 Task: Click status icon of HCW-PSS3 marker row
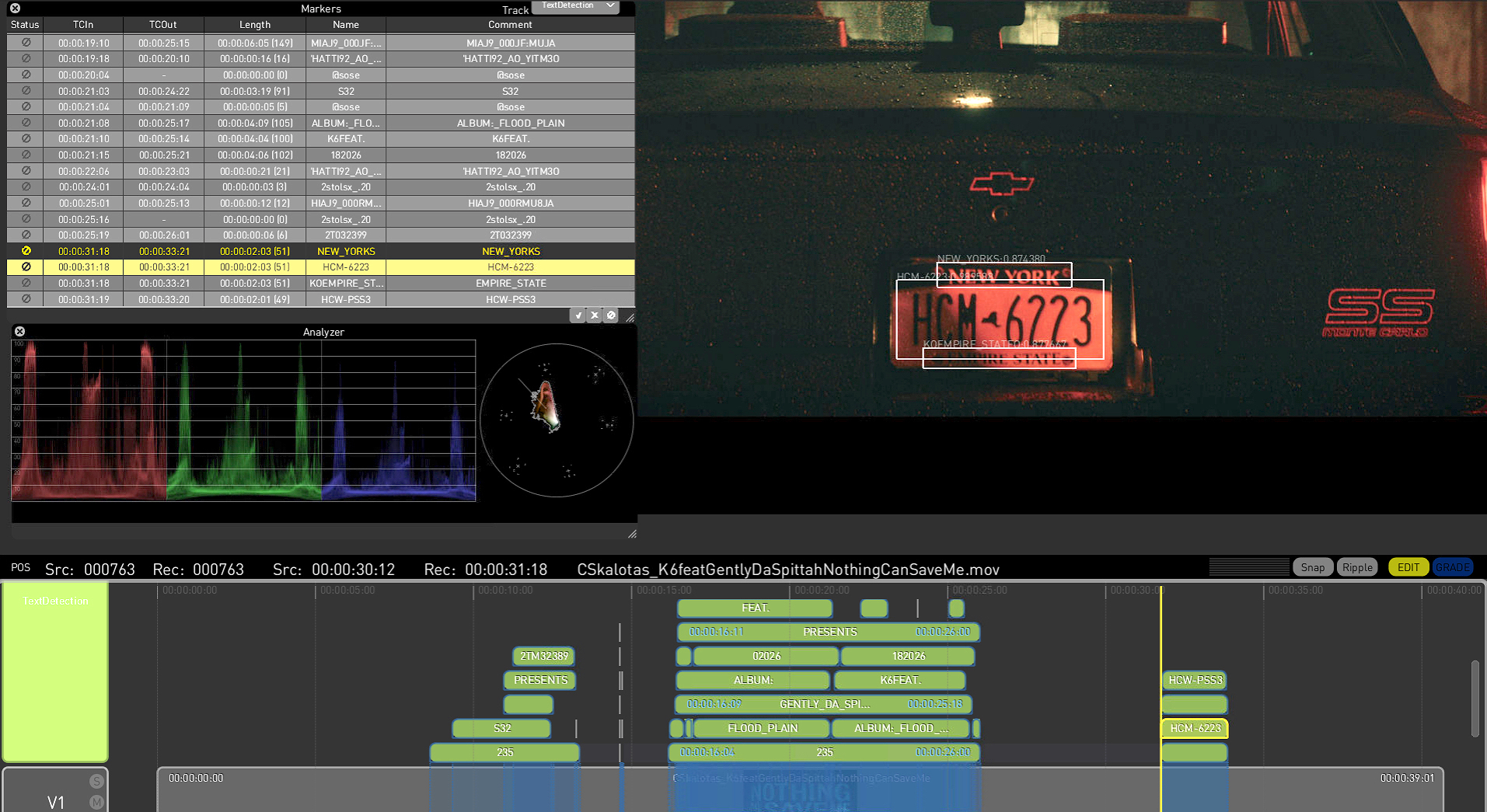click(x=26, y=299)
